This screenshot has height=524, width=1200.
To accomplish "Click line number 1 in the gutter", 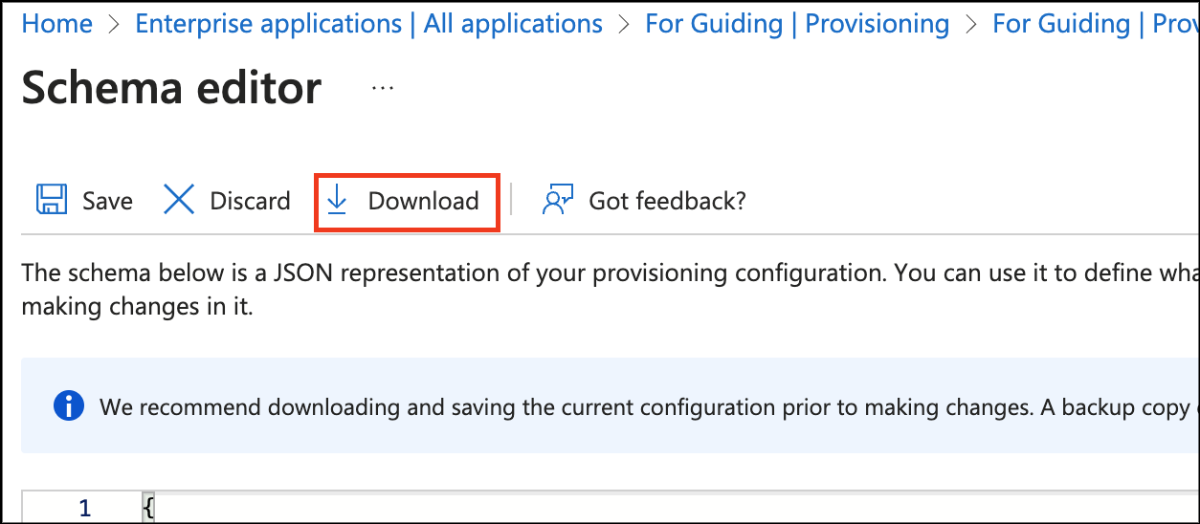I will click(x=84, y=508).
